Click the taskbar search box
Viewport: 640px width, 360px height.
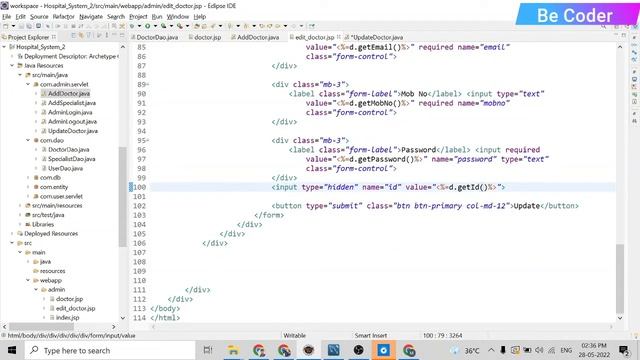(x=110, y=350)
